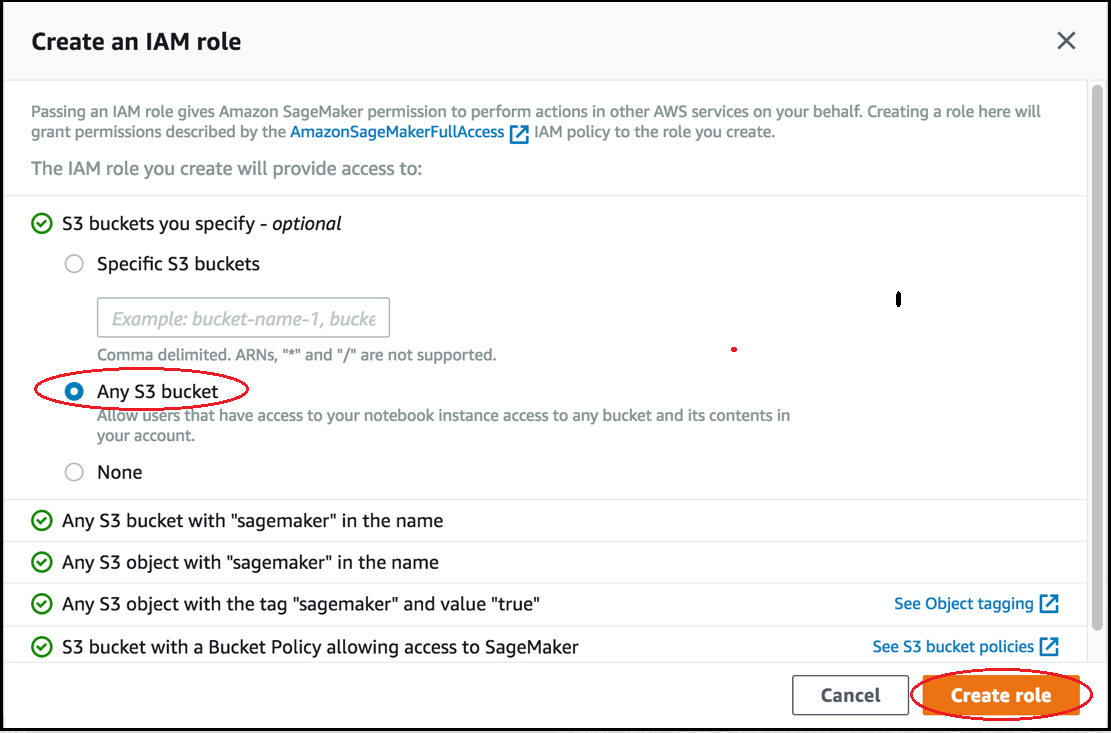
Task: Click the Cancel button
Action: click(x=850, y=695)
